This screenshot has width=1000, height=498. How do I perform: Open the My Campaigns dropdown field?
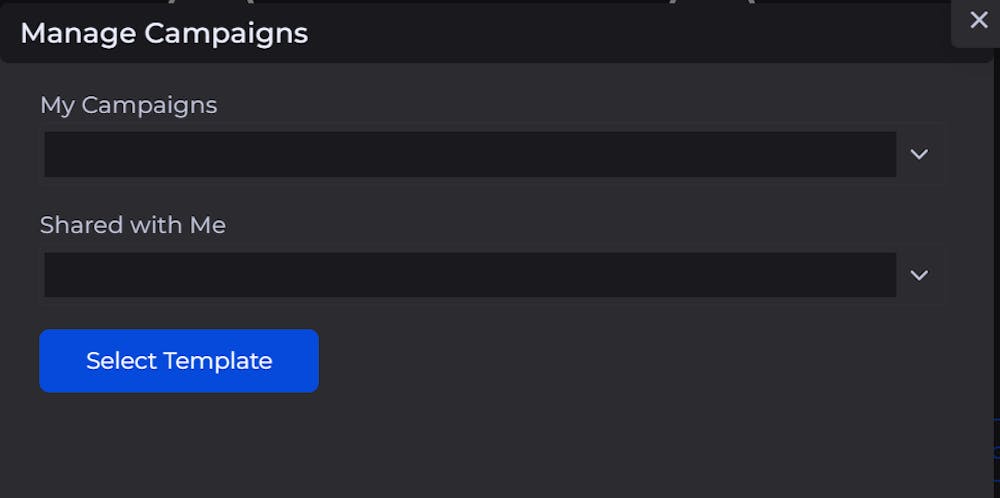pyautogui.click(x=470, y=154)
